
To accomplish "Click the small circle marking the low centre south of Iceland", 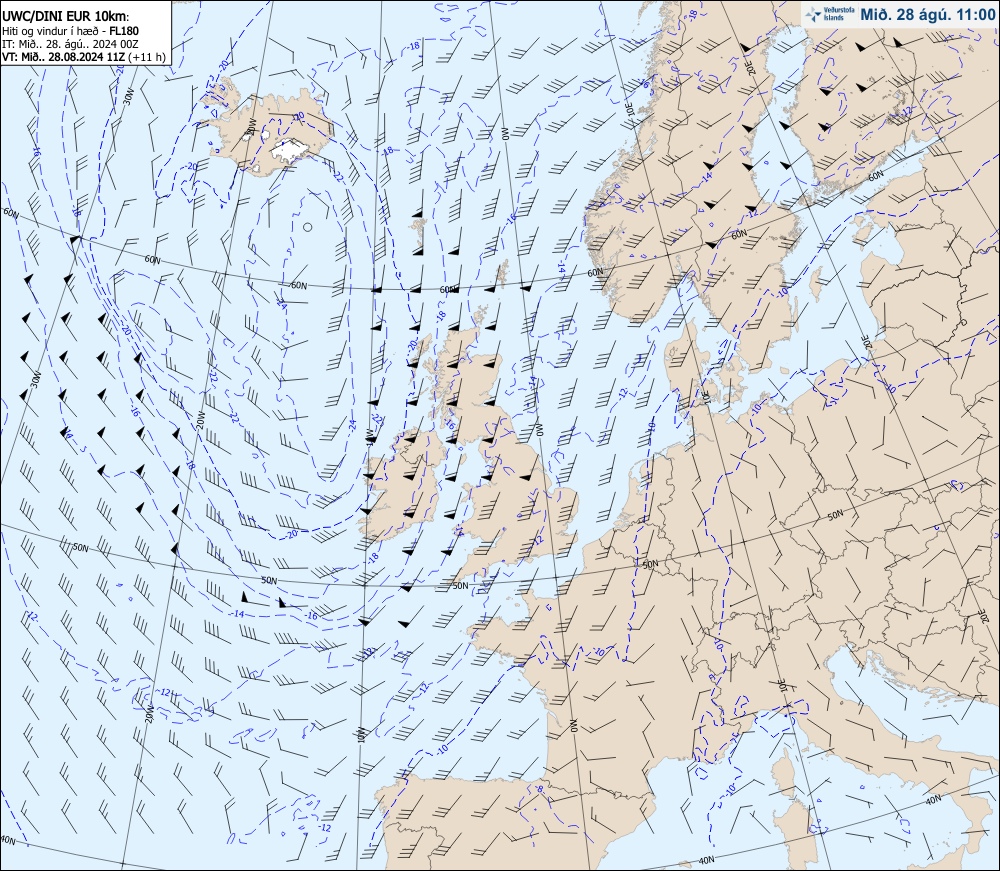I will click(x=307, y=227).
